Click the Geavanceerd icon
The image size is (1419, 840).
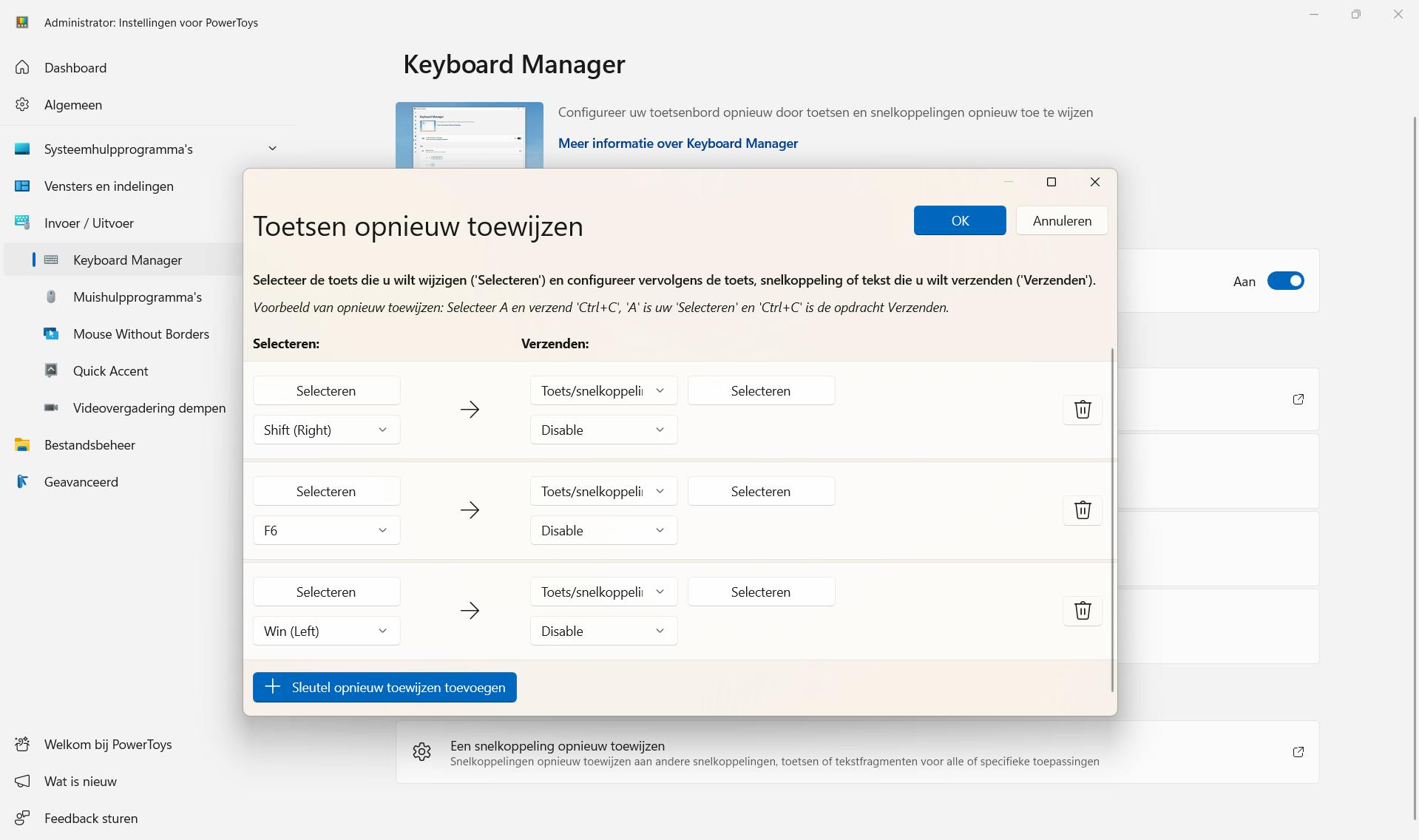click(x=22, y=482)
